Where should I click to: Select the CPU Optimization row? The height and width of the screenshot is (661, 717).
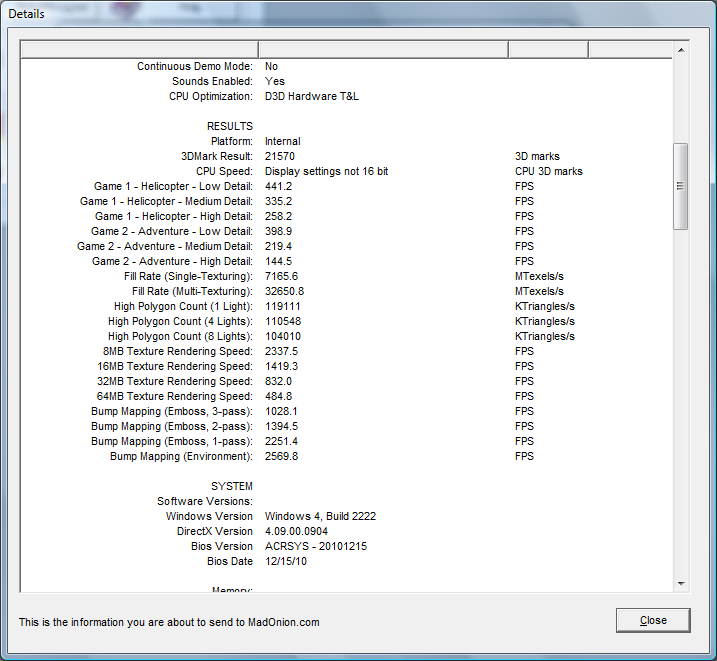[x=211, y=97]
